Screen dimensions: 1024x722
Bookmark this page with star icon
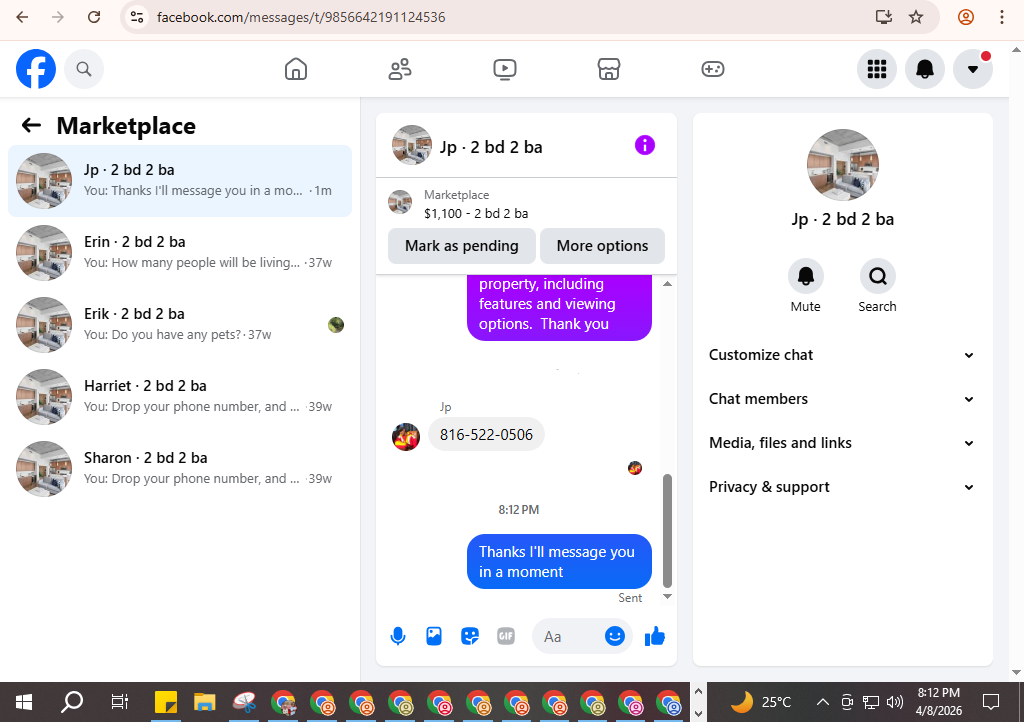916,17
